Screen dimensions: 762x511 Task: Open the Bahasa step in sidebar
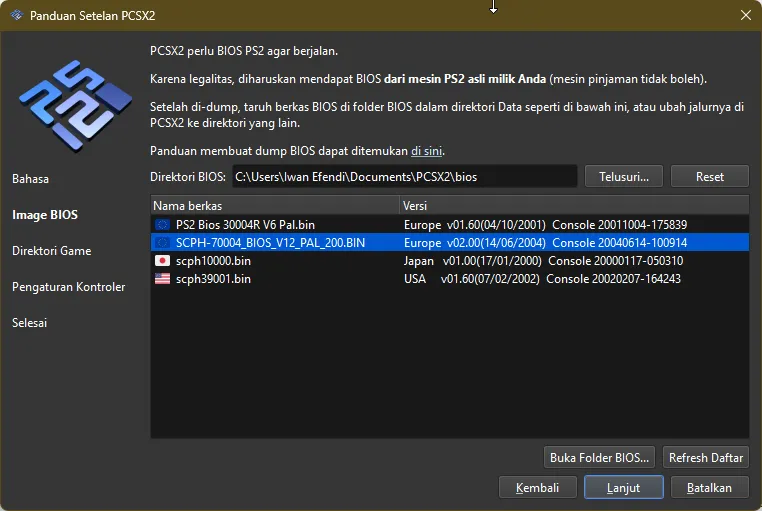tap(30, 179)
